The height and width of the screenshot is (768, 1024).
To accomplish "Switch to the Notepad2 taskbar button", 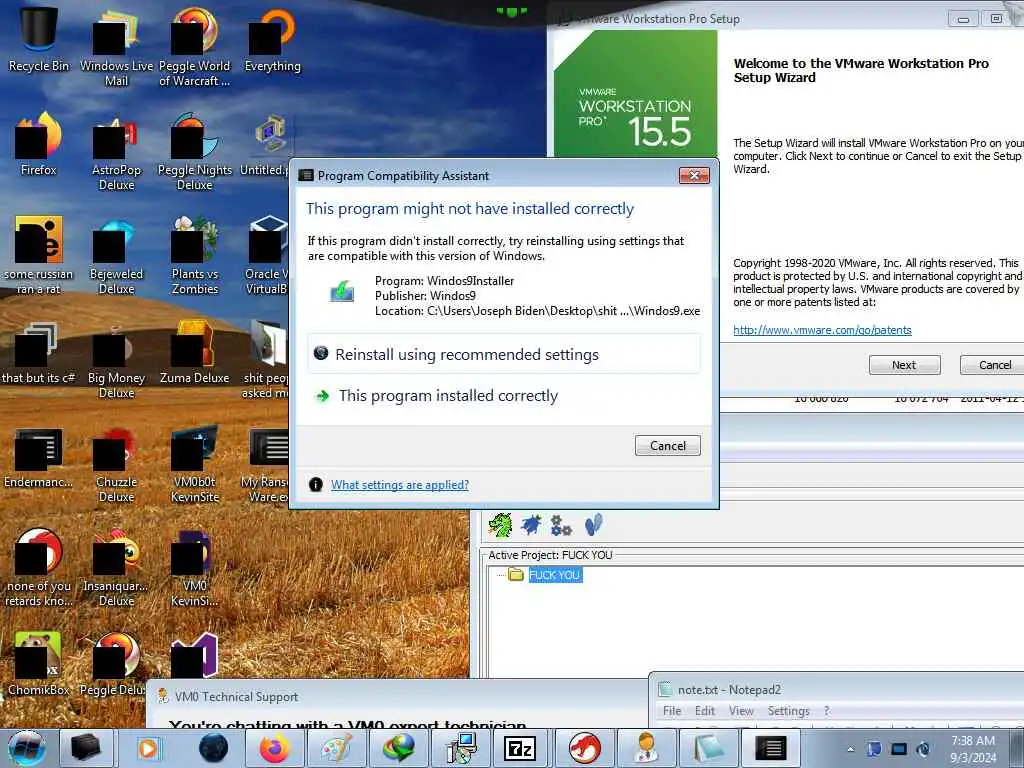I will pos(707,748).
